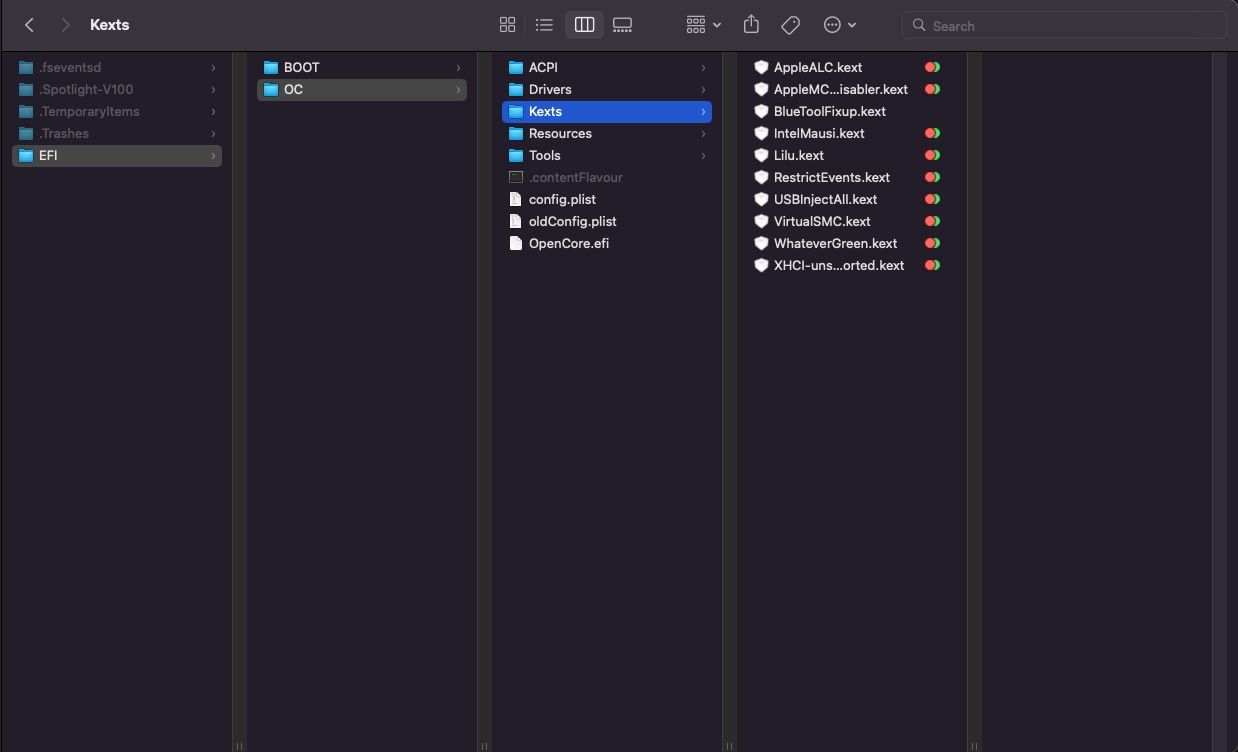
Task: Select the .Trashes folder
Action: (x=117, y=133)
